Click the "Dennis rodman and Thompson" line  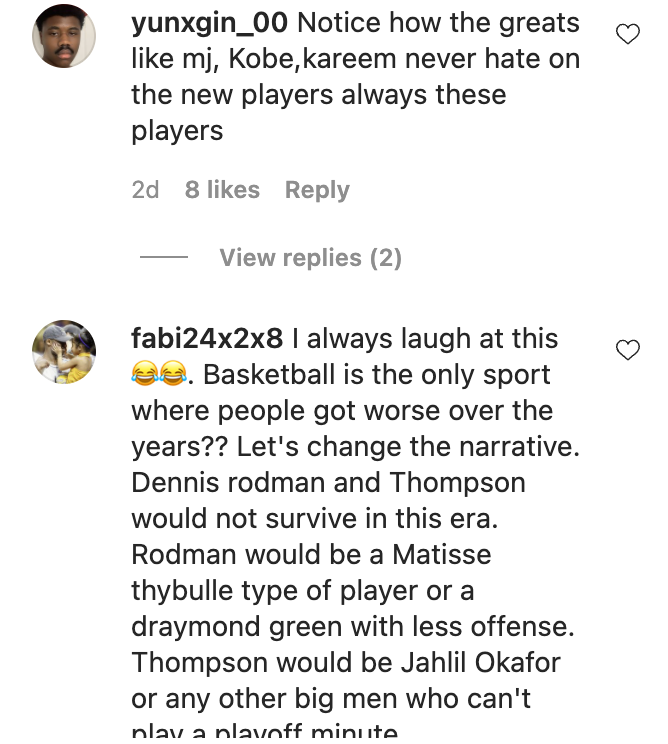[x=328, y=482]
